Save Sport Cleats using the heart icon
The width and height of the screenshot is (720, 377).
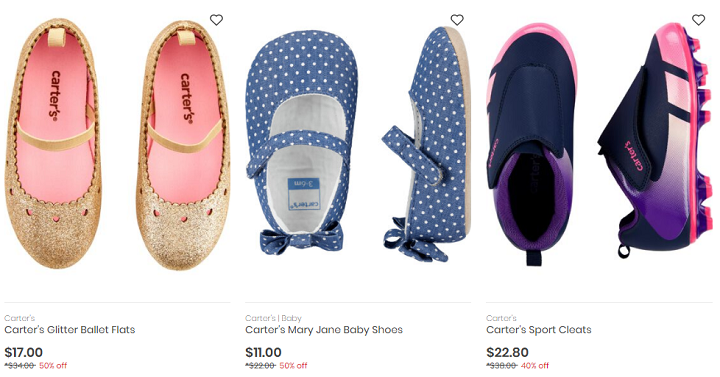click(x=698, y=20)
